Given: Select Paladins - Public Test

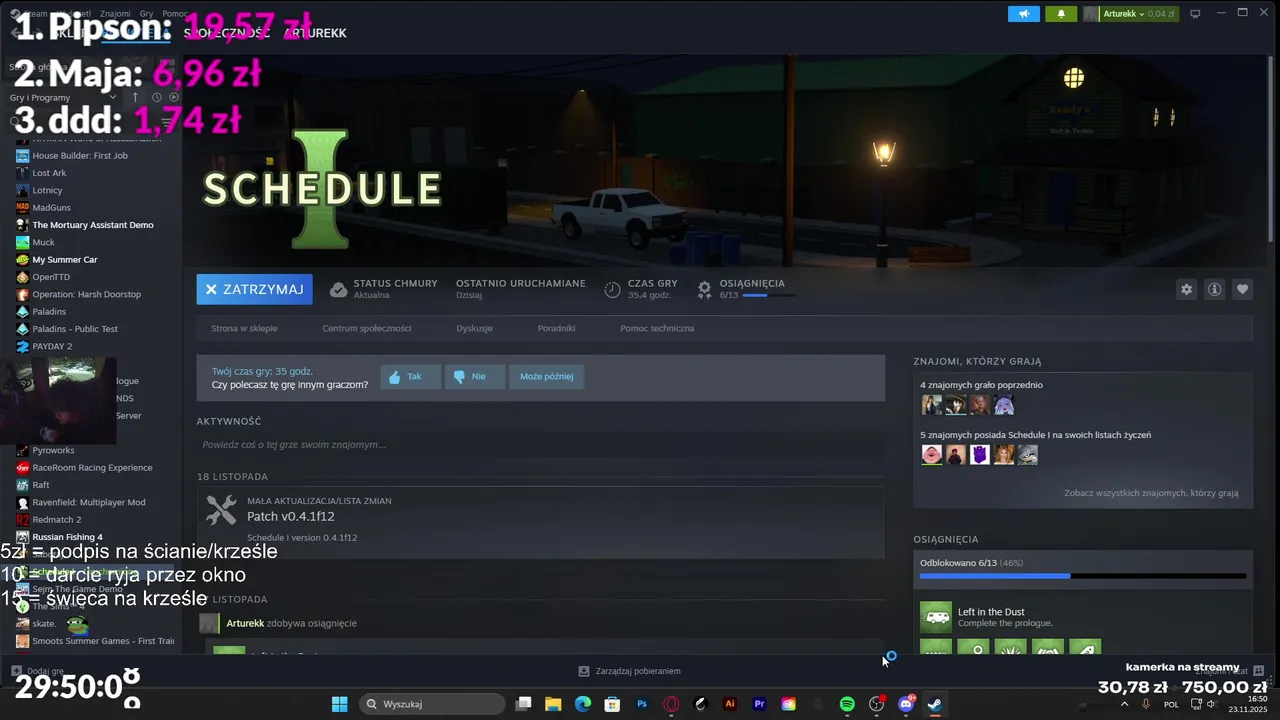Looking at the screenshot, I should click(x=75, y=329).
